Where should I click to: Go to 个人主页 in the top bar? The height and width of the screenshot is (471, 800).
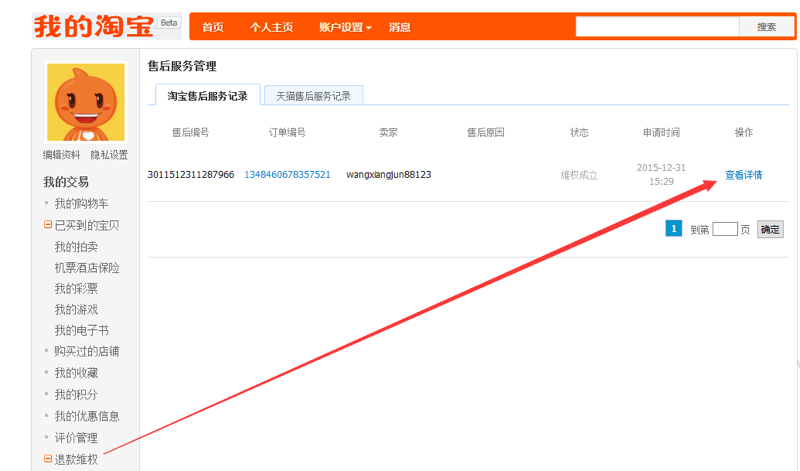tap(271, 27)
